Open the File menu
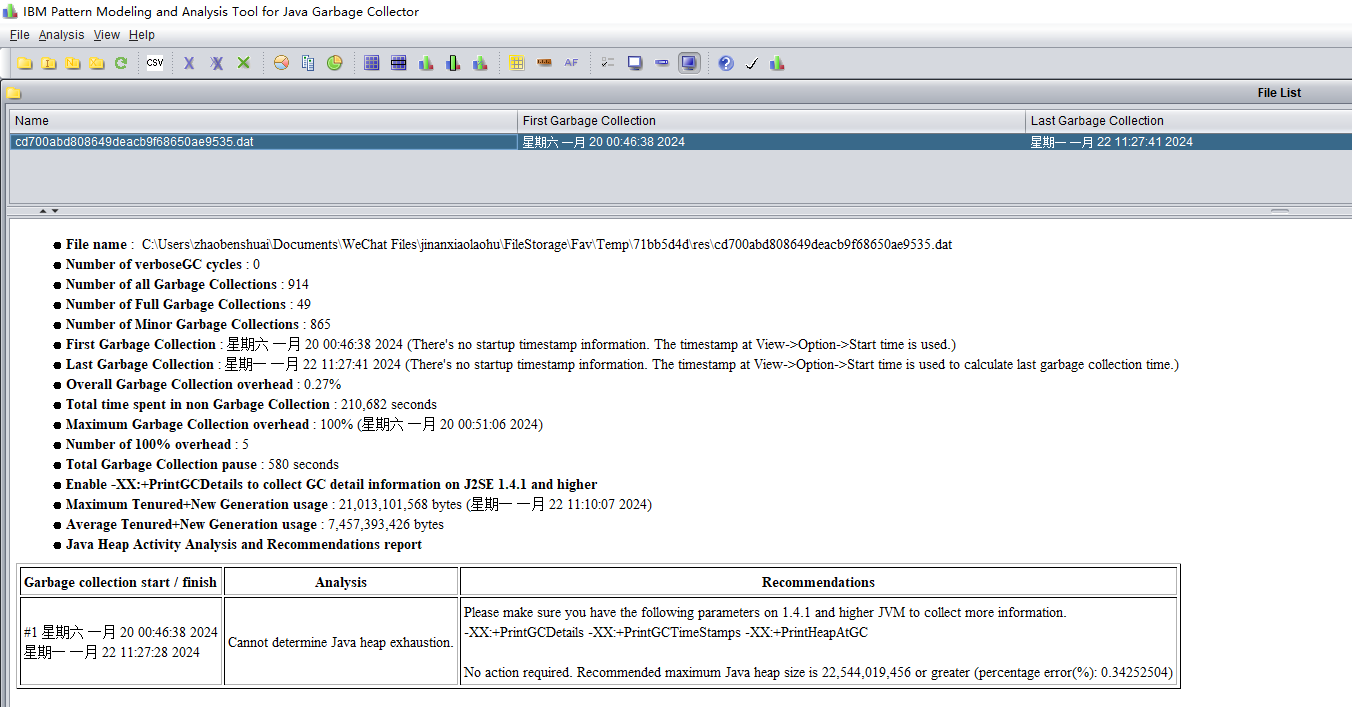The width and height of the screenshot is (1352, 707). [x=20, y=35]
